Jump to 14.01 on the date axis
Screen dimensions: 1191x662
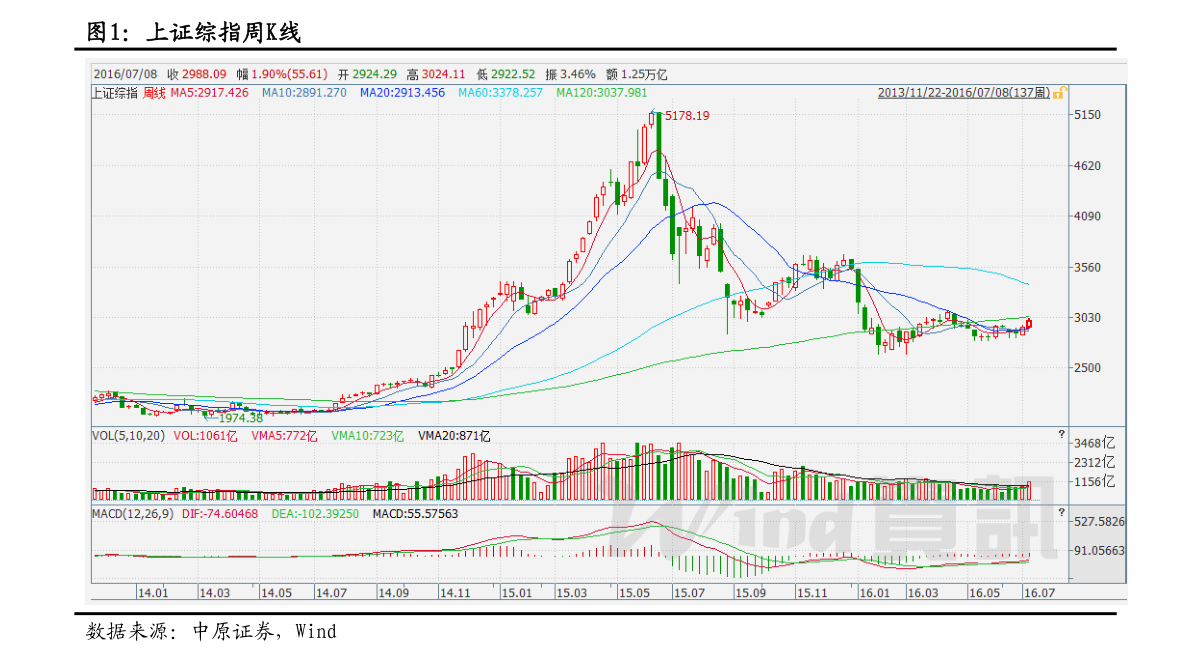pos(153,593)
